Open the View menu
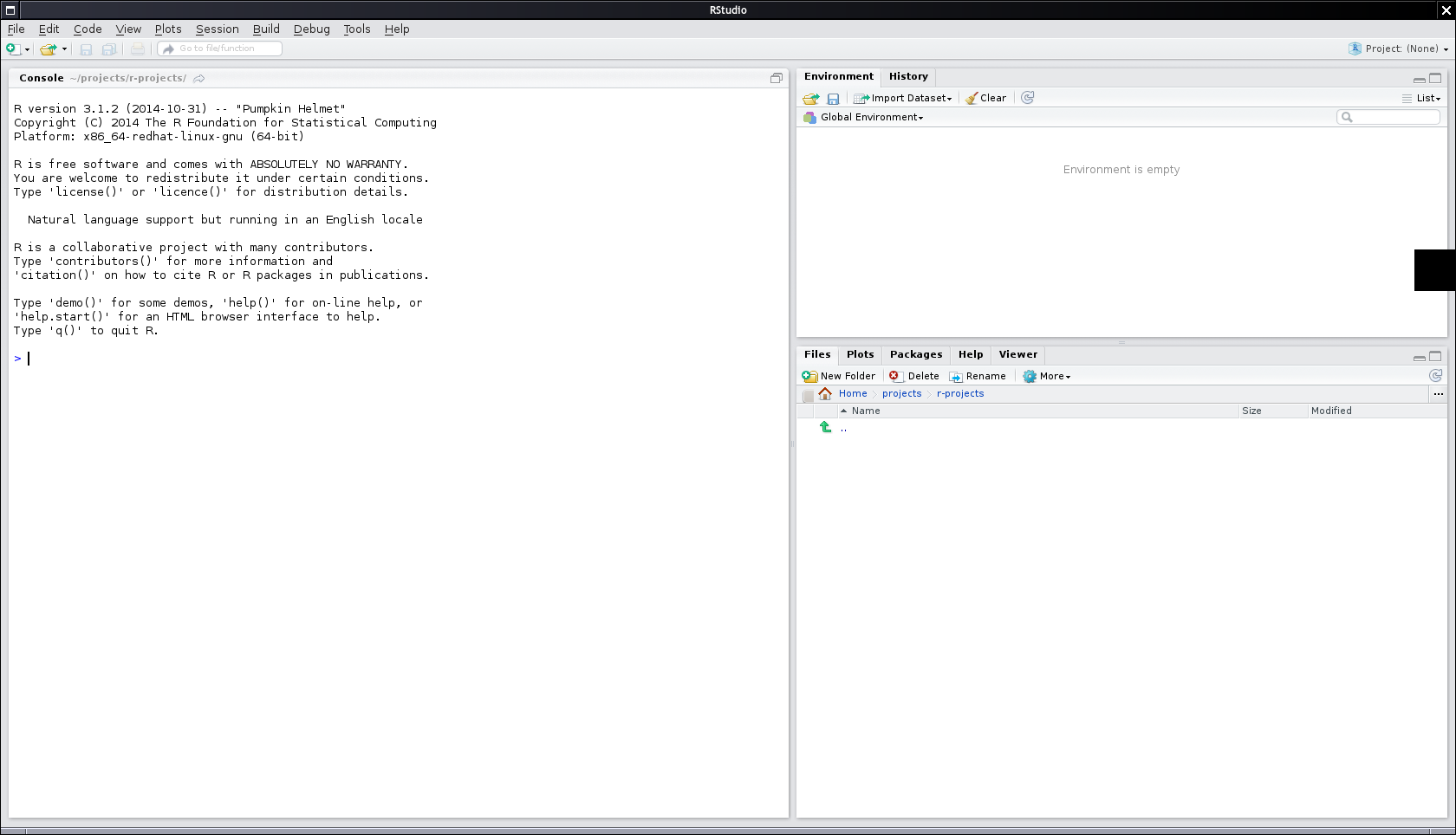This screenshot has height=835, width=1456. 128,29
